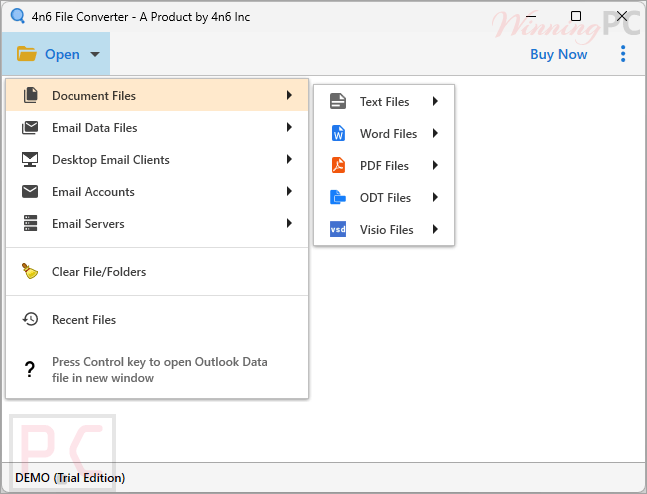Select Text Files in the submenu
The image size is (647, 494).
[384, 102]
